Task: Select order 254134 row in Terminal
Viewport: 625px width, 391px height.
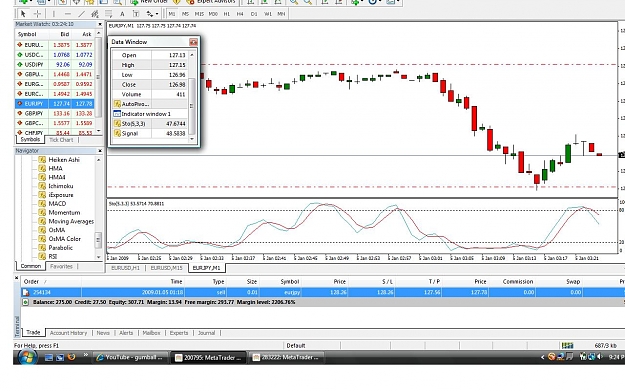Action: click(322, 292)
